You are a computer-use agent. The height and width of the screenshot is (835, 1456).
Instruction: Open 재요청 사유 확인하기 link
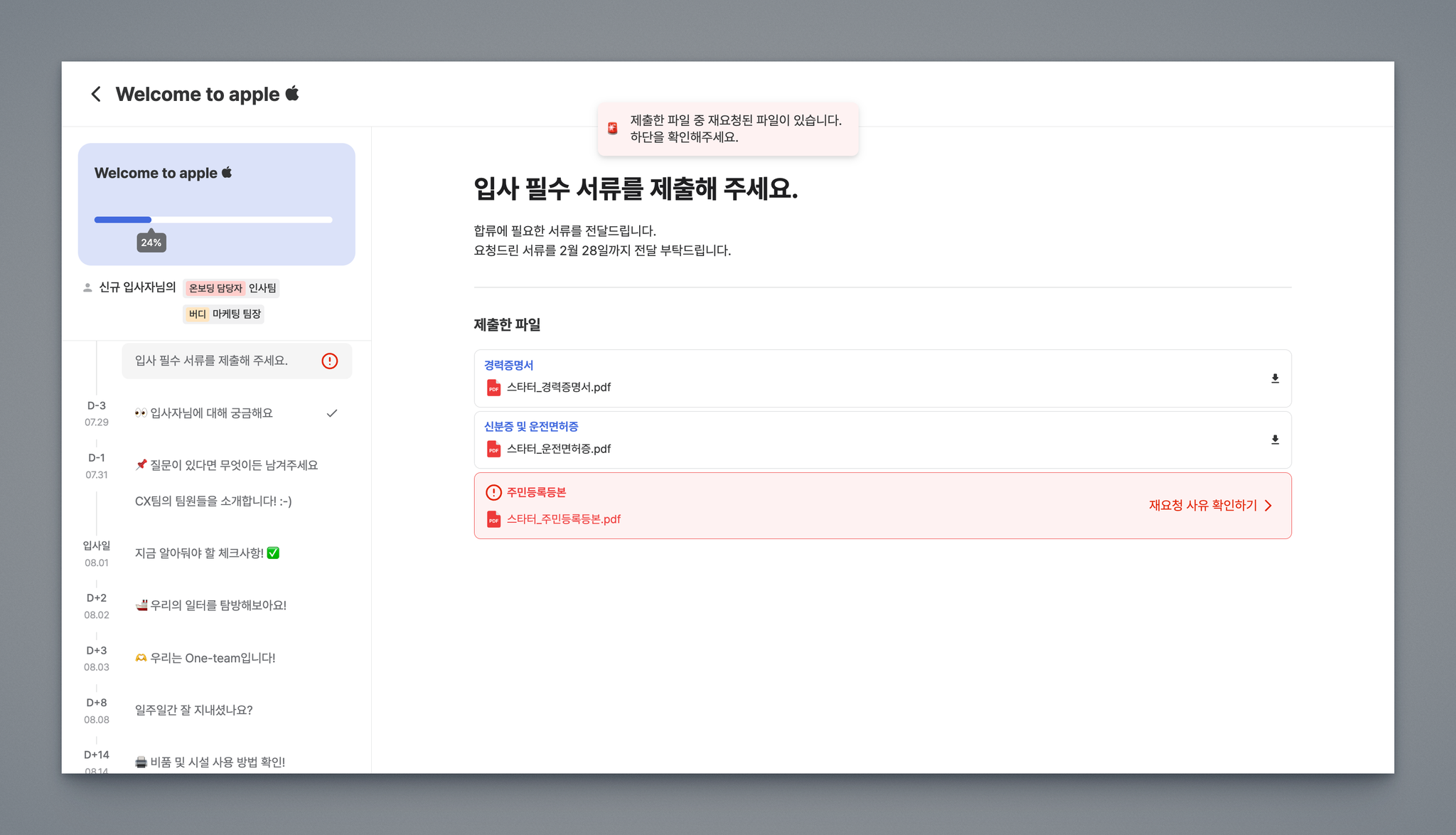tap(1202, 506)
